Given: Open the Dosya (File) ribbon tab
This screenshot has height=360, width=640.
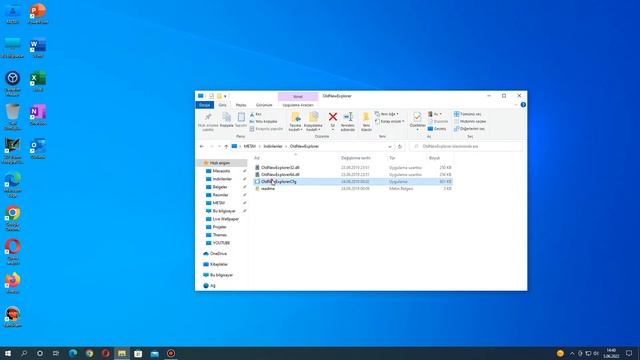Looking at the screenshot, I should (x=204, y=105).
